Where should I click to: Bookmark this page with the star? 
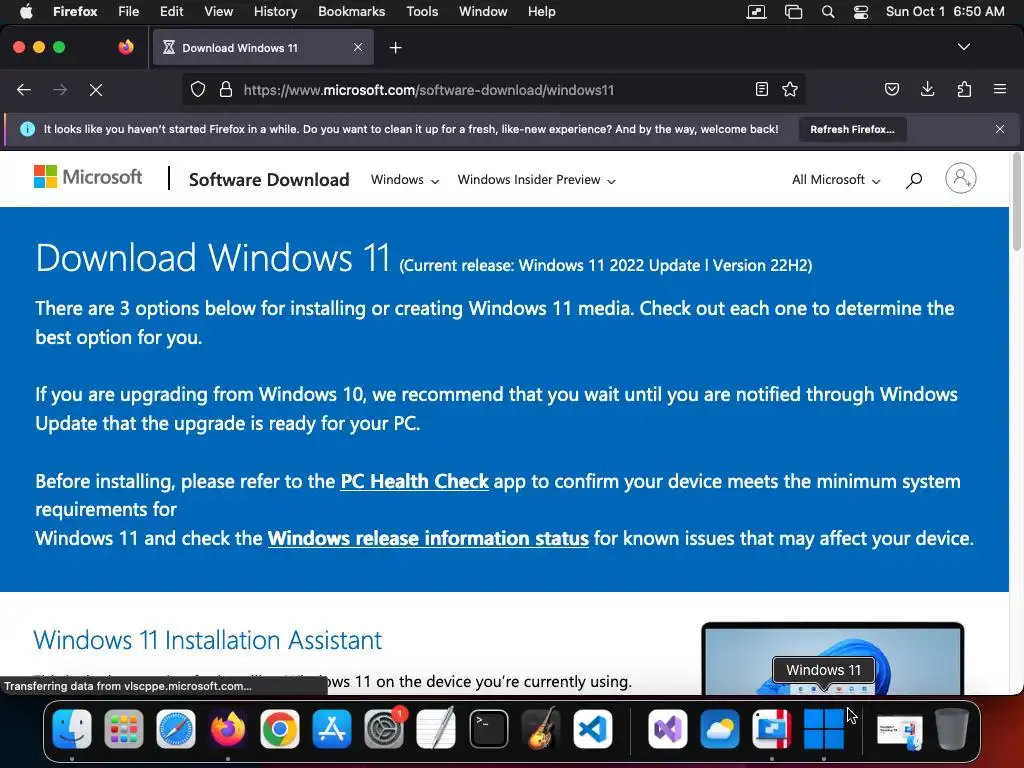point(790,89)
